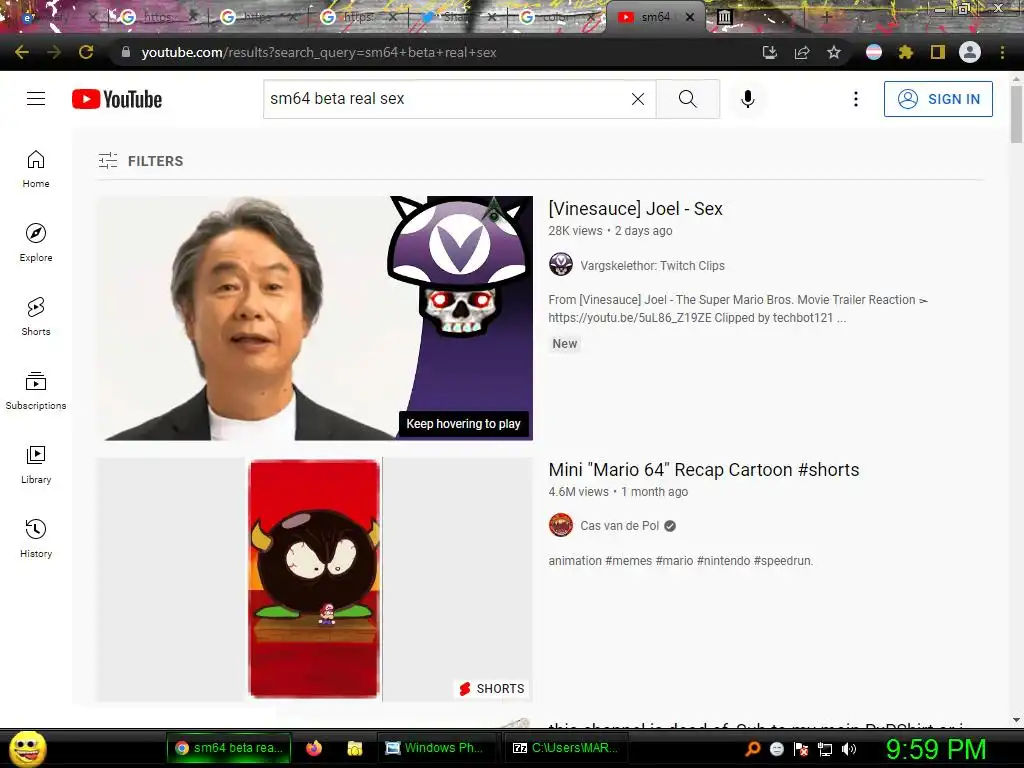Open Library in the sidebar
The width and height of the screenshot is (1024, 768).
36,464
